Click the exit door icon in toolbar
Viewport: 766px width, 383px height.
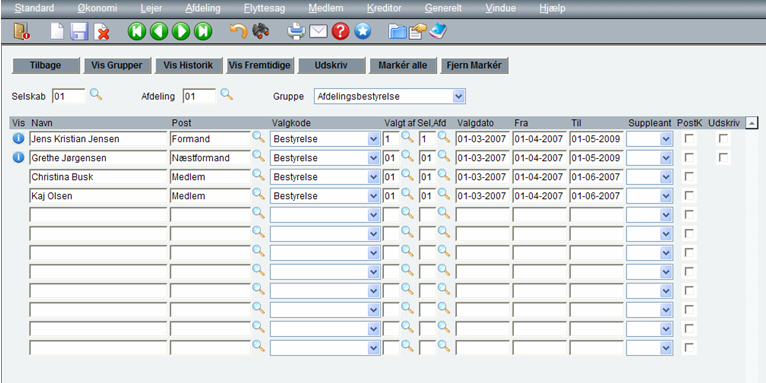[21, 32]
